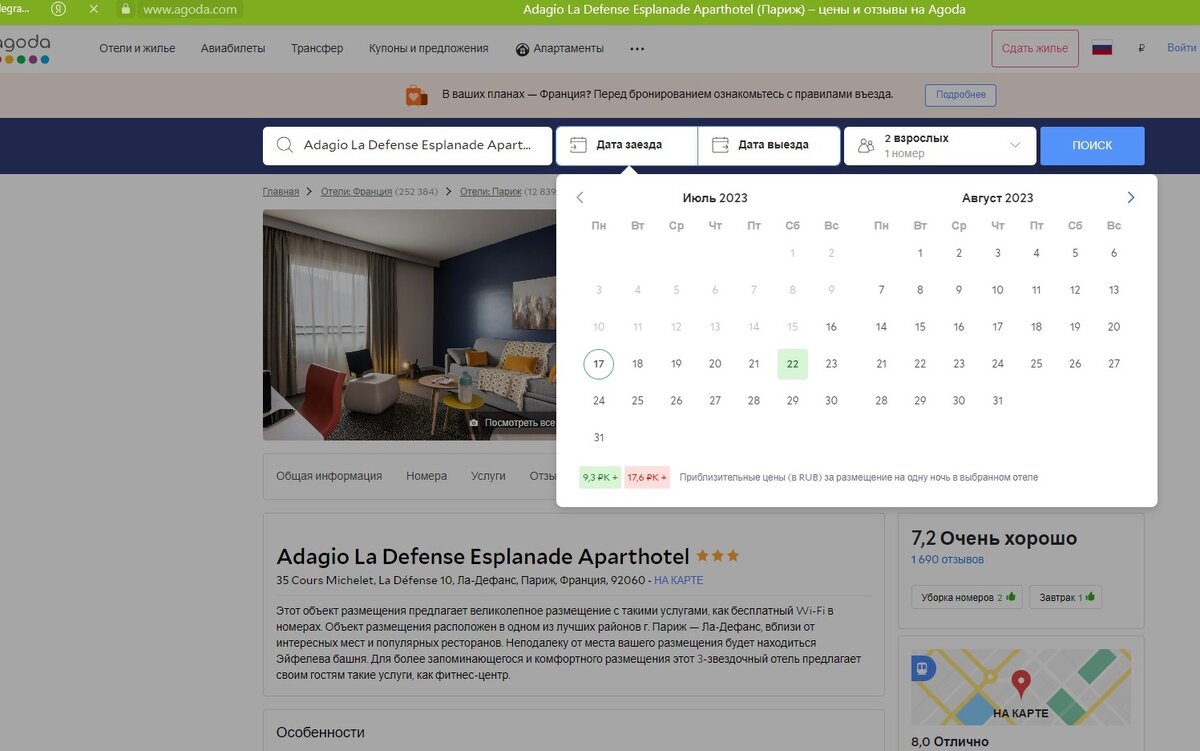
Task: Select August 15 in calendar
Action: (920, 327)
